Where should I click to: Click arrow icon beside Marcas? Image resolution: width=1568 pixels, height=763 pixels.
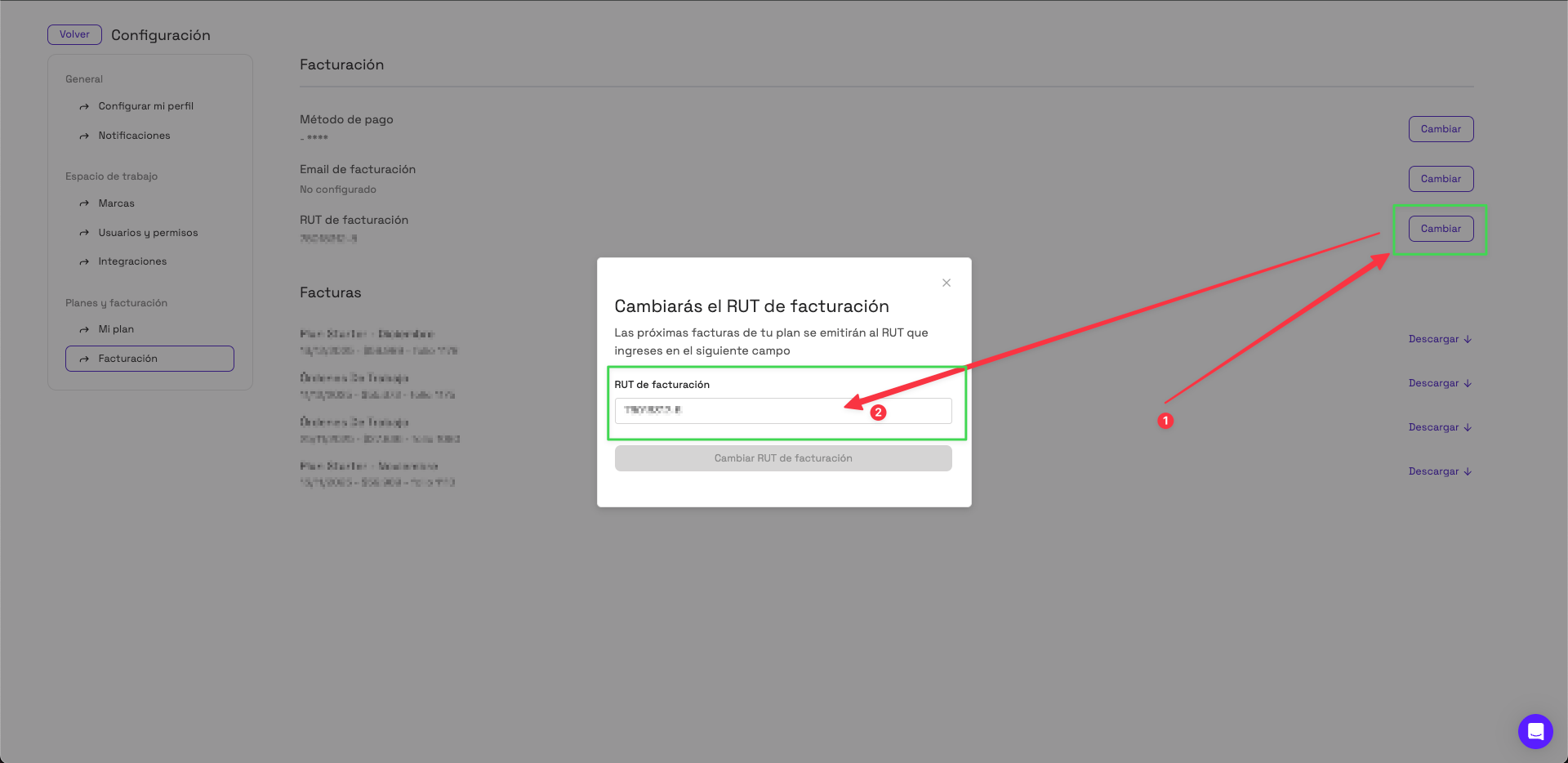point(84,203)
